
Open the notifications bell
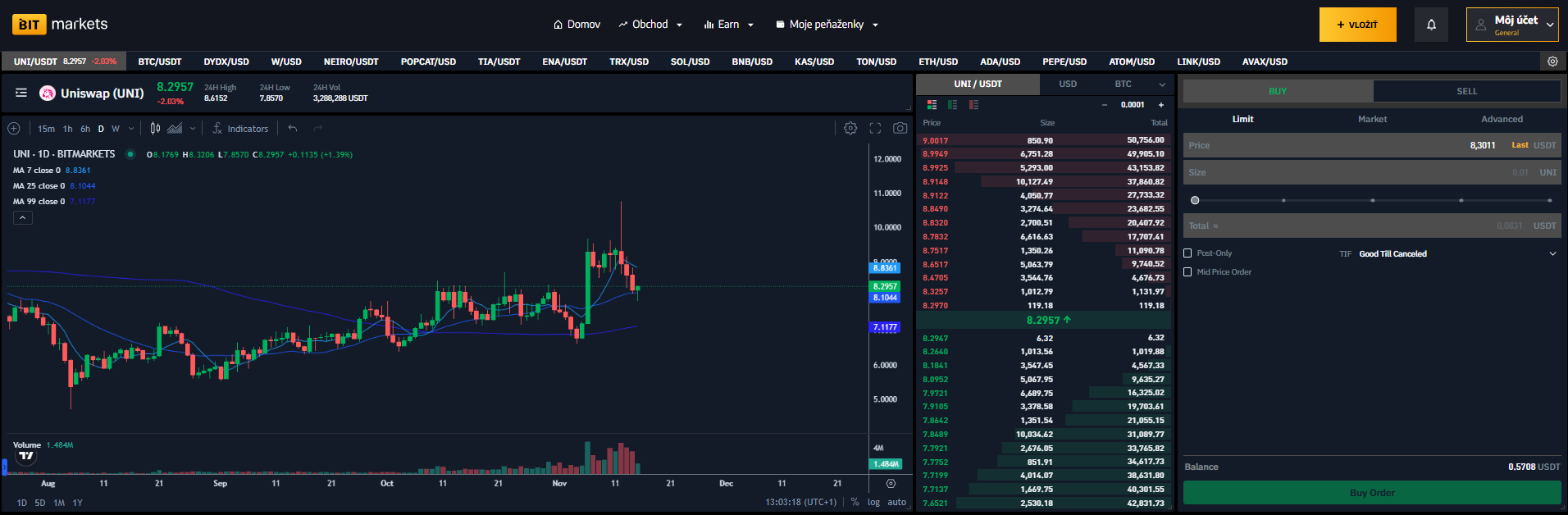click(1431, 25)
